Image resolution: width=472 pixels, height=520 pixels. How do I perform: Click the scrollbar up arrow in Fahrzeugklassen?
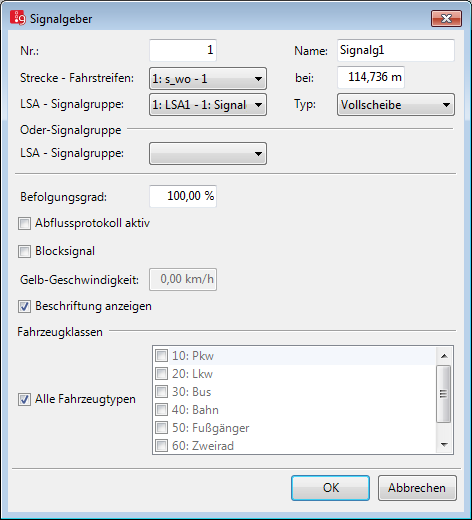(444, 356)
